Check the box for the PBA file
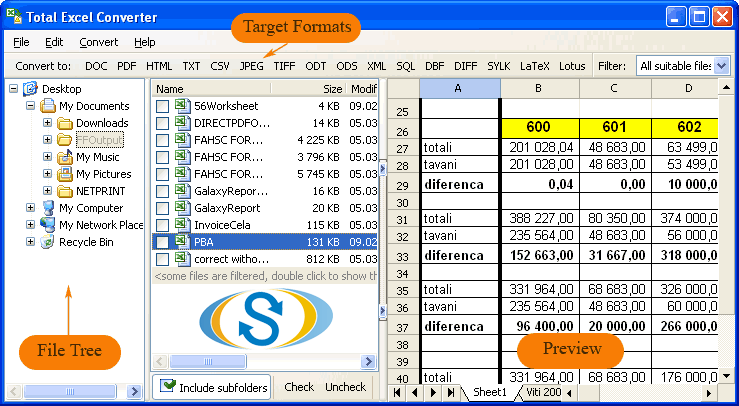739x406 pixels. 162,242
